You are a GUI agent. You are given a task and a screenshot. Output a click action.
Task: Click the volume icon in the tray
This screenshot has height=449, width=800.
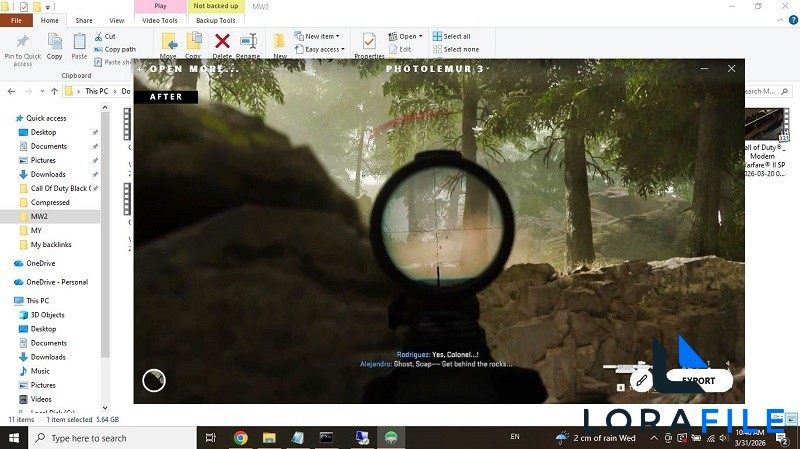click(x=723, y=438)
